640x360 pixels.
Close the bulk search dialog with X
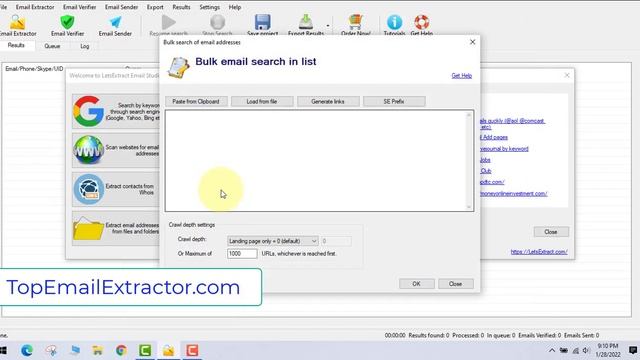click(472, 42)
